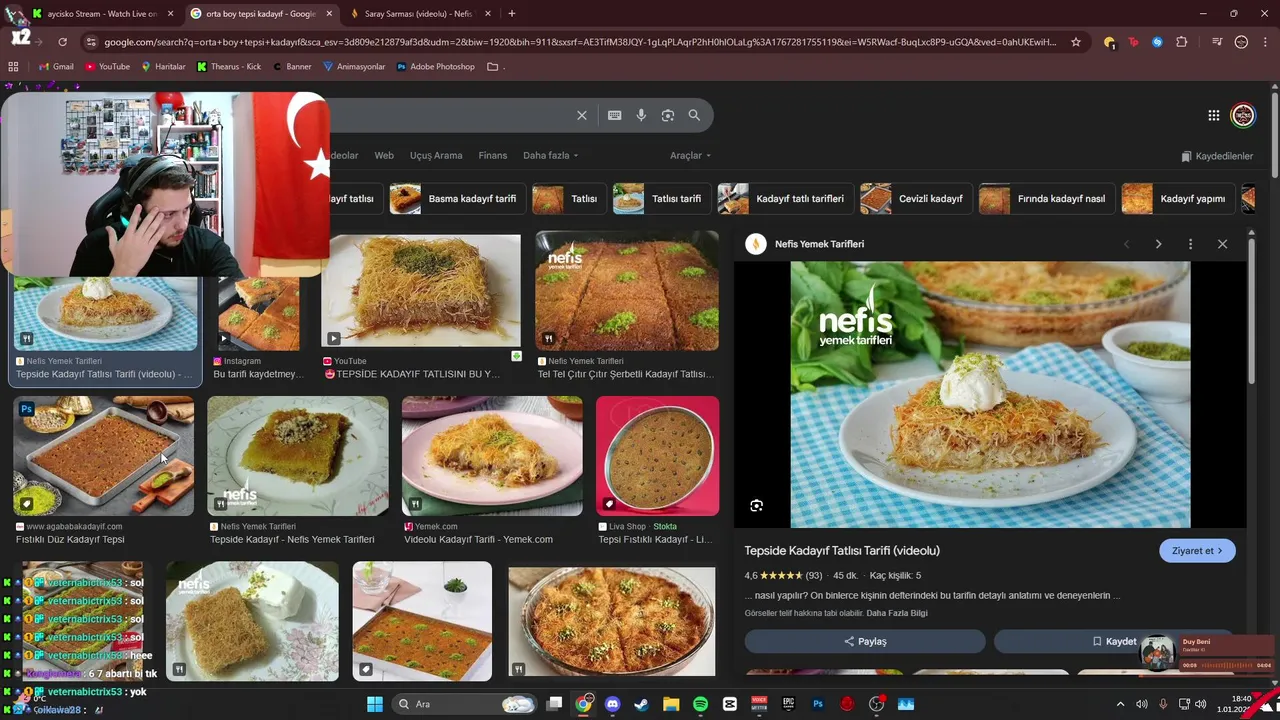Expand the Araçlar tools dropdown
The image size is (1280, 720).
690,156
